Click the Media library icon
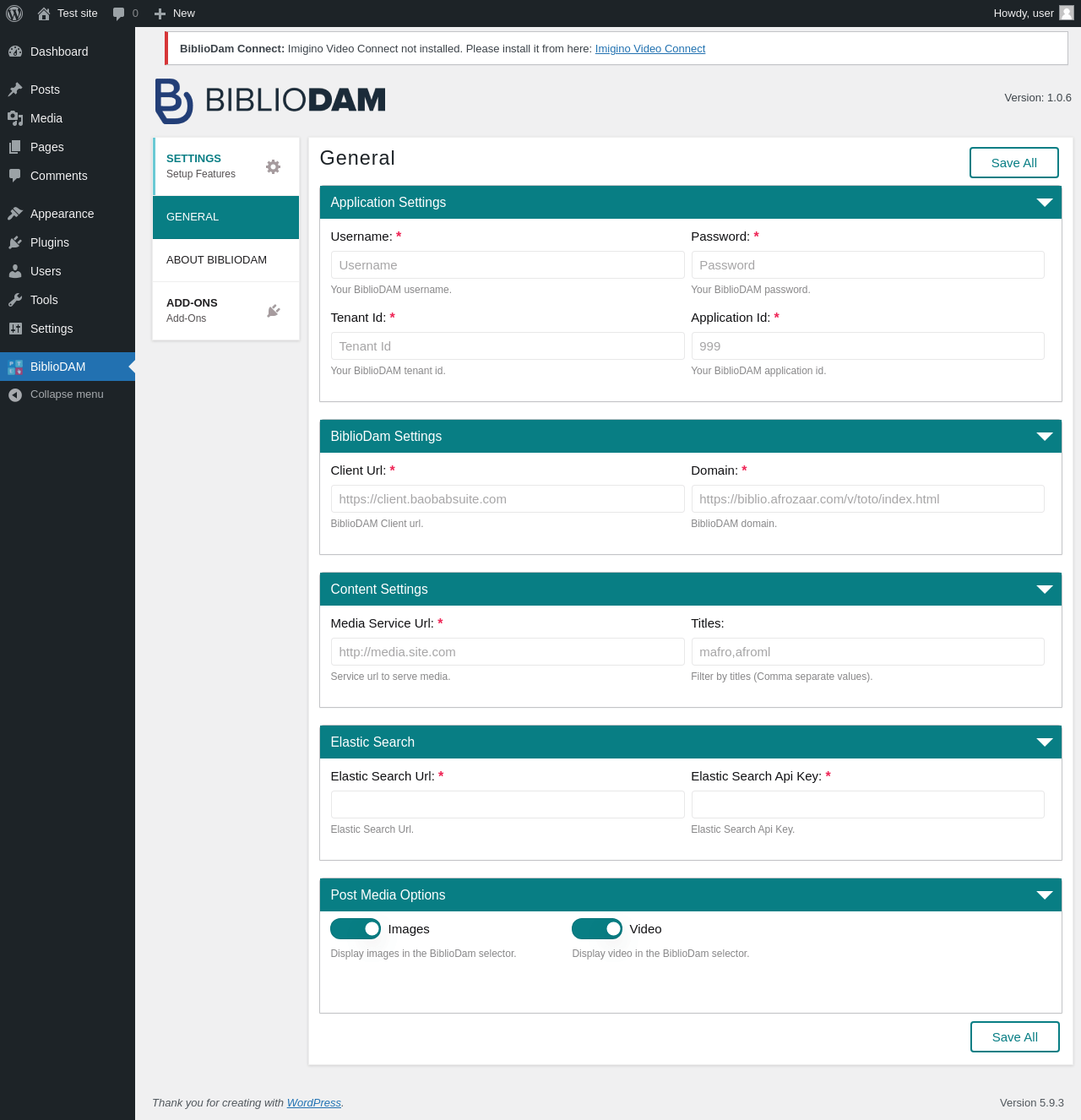Viewport: 1081px width, 1120px height. (x=15, y=118)
